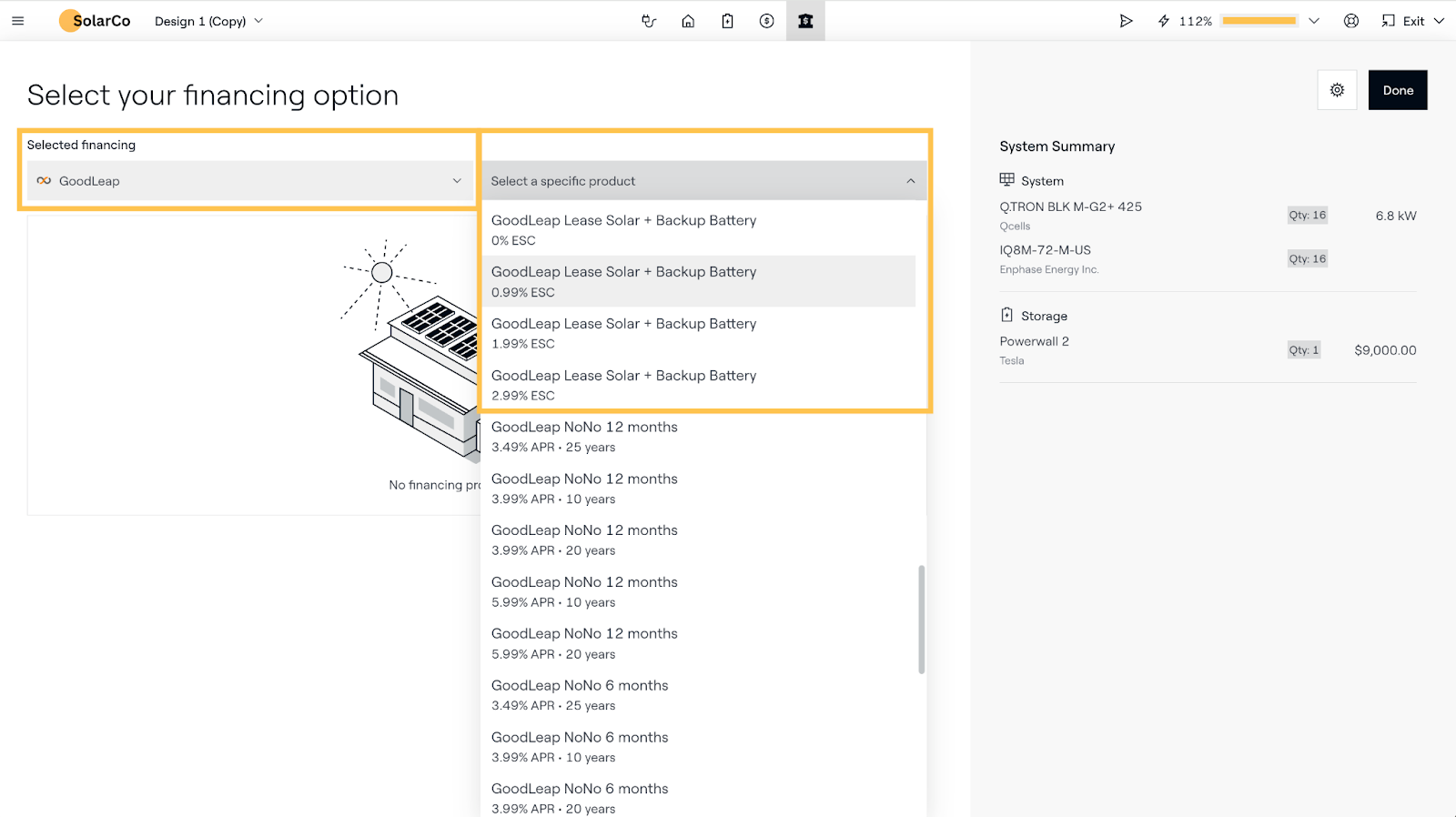Image resolution: width=1456 pixels, height=817 pixels.
Task: Expand the Design 1 (Copy) dropdown
Action: coord(209,21)
